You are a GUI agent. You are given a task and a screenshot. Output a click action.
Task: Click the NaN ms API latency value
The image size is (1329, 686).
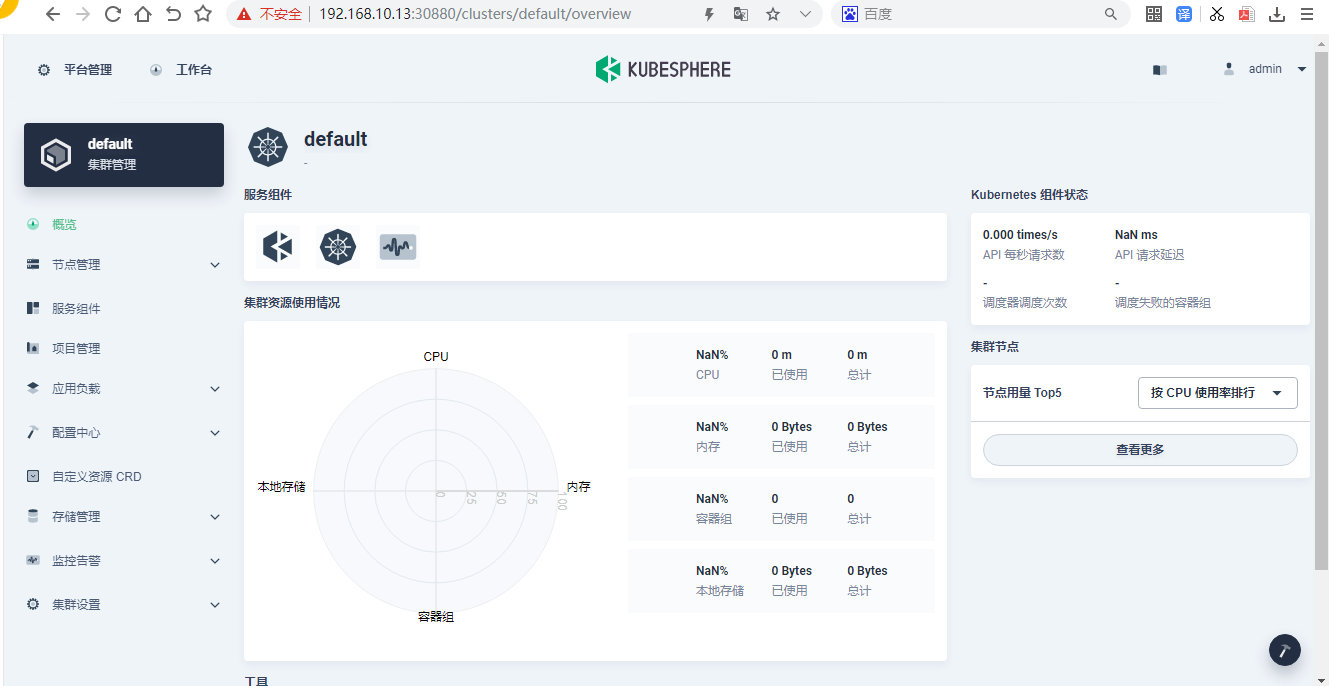click(1136, 235)
